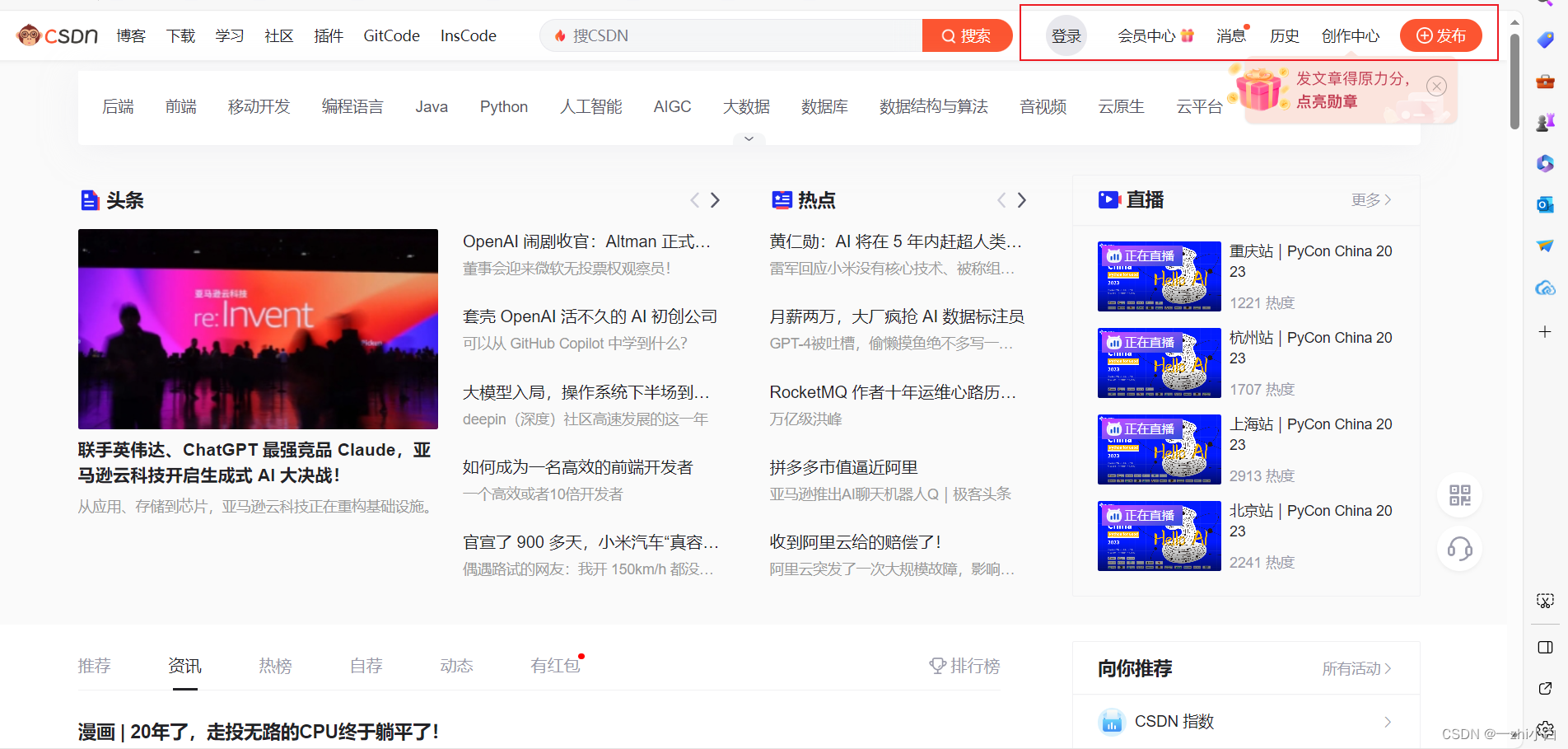Open 上海站 PyCon live thumbnail

click(x=1159, y=449)
